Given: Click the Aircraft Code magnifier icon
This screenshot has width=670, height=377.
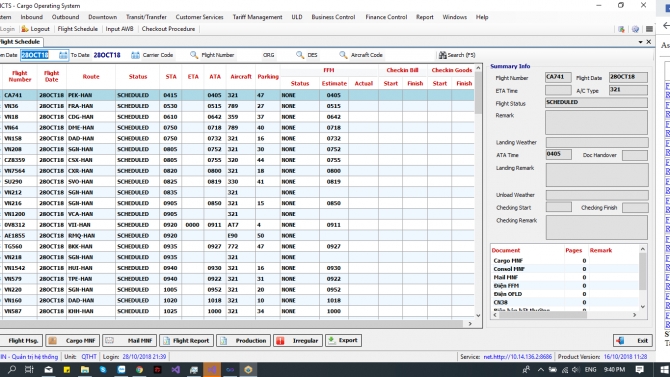Looking at the screenshot, I should coord(343,55).
